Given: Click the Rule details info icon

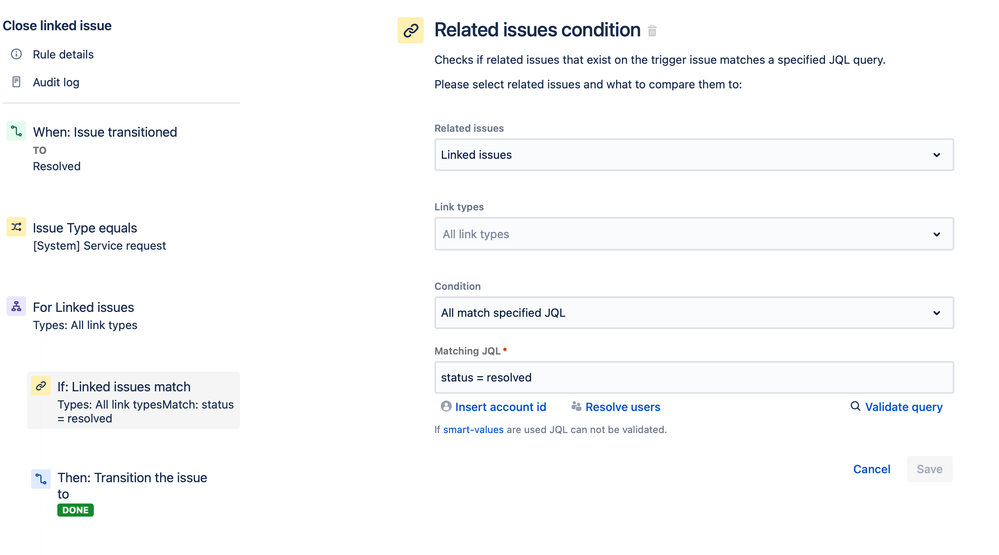Looking at the screenshot, I should [16, 54].
